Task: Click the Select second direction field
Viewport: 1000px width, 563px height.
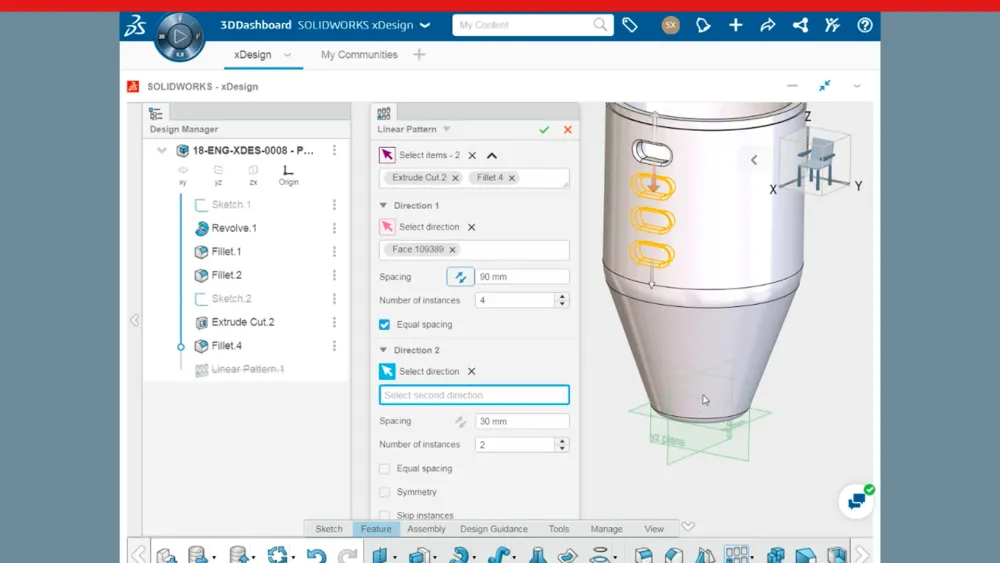Action: point(474,395)
